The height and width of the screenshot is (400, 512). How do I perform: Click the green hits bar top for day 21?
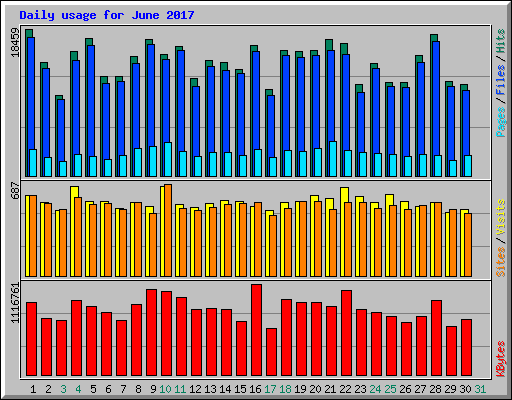click(x=329, y=45)
